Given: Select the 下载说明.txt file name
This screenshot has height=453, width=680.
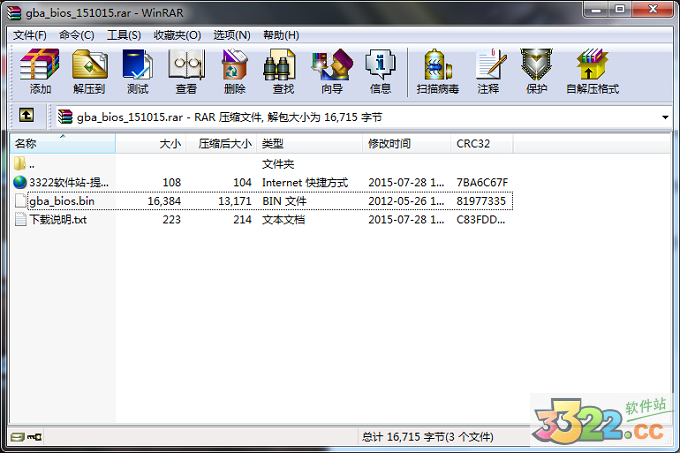Looking at the screenshot, I should tap(58, 220).
